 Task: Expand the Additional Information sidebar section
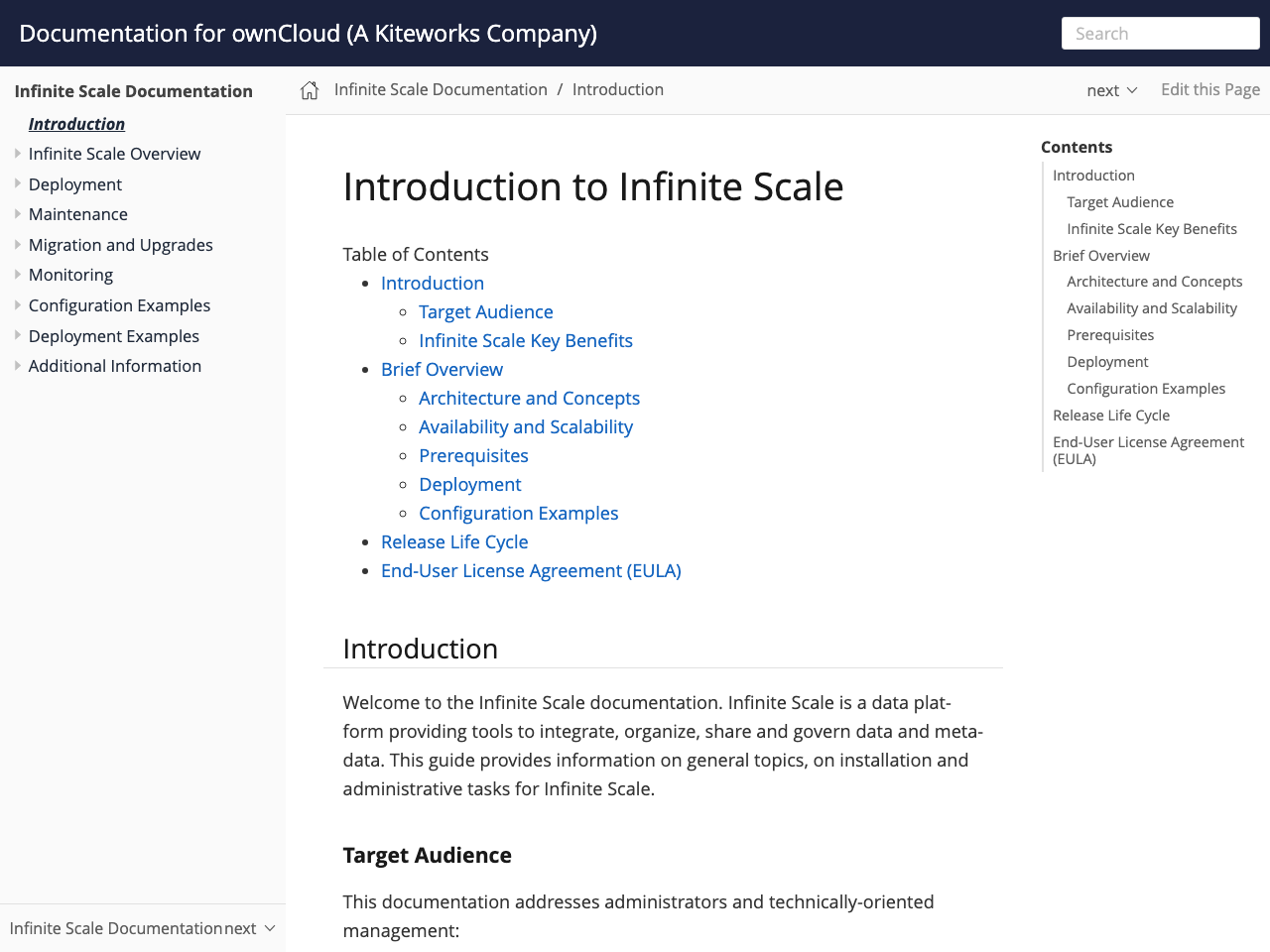click(17, 366)
